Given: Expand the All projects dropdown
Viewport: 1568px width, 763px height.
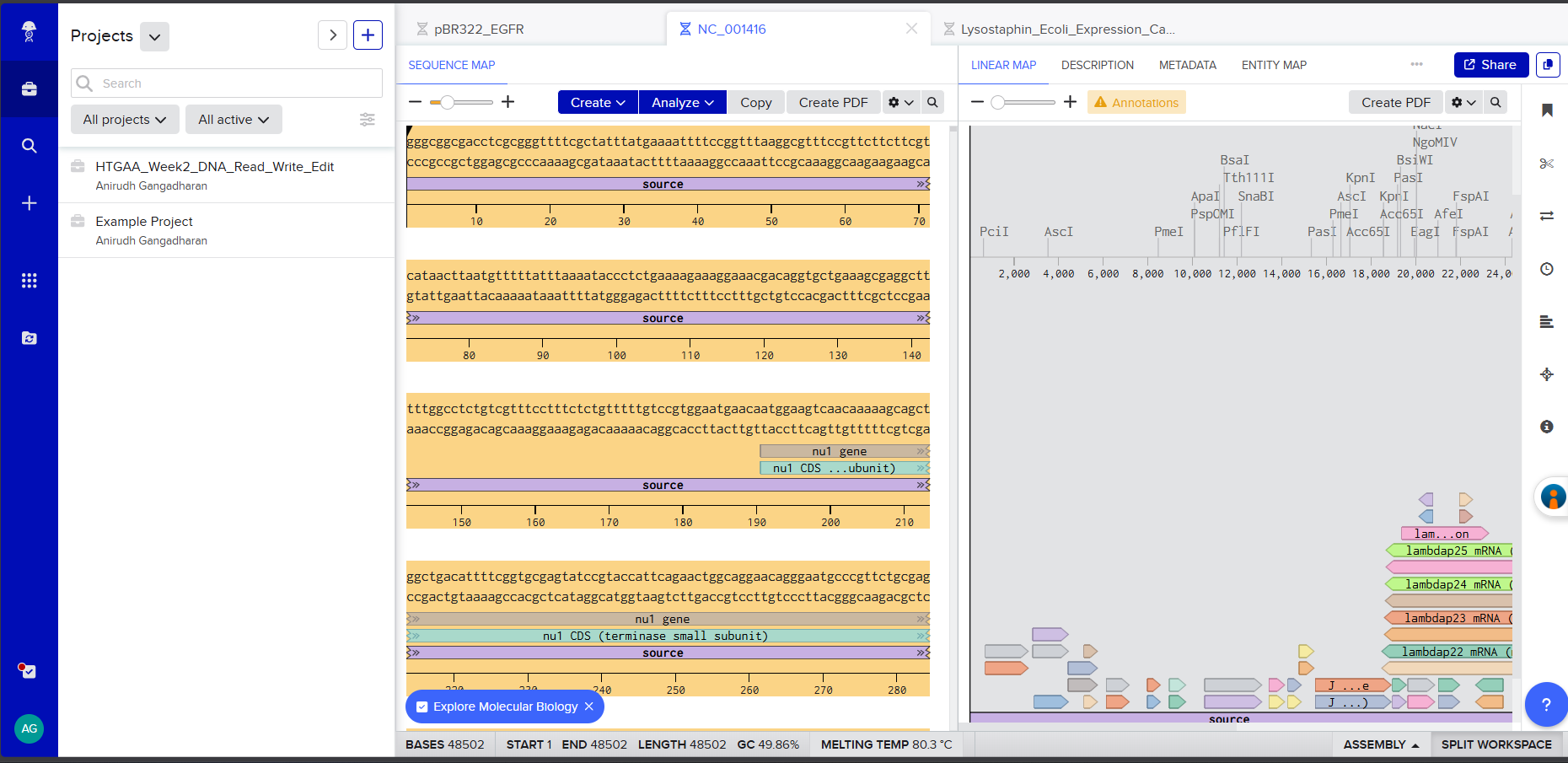Looking at the screenshot, I should (x=124, y=120).
